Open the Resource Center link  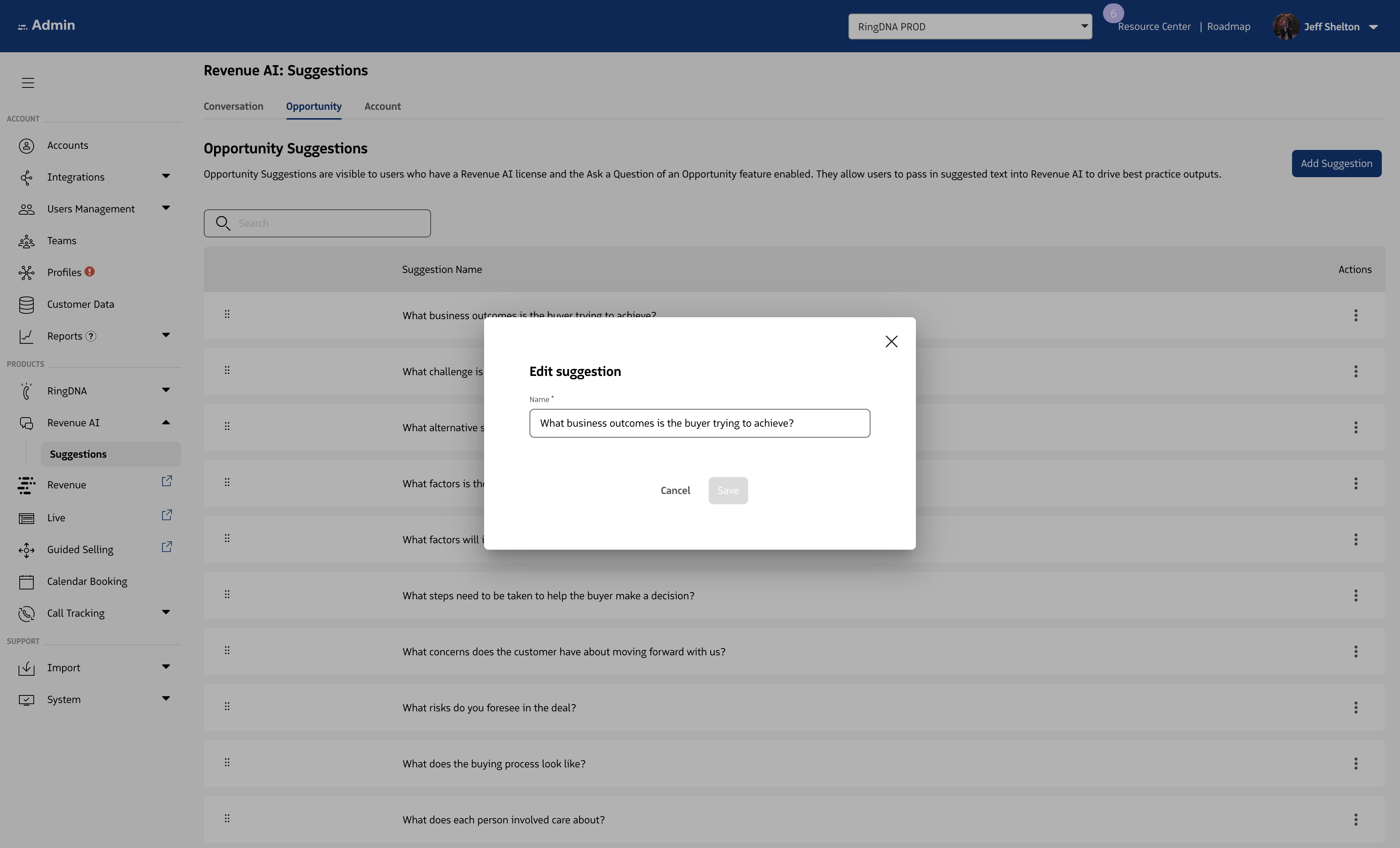pyautogui.click(x=1154, y=27)
